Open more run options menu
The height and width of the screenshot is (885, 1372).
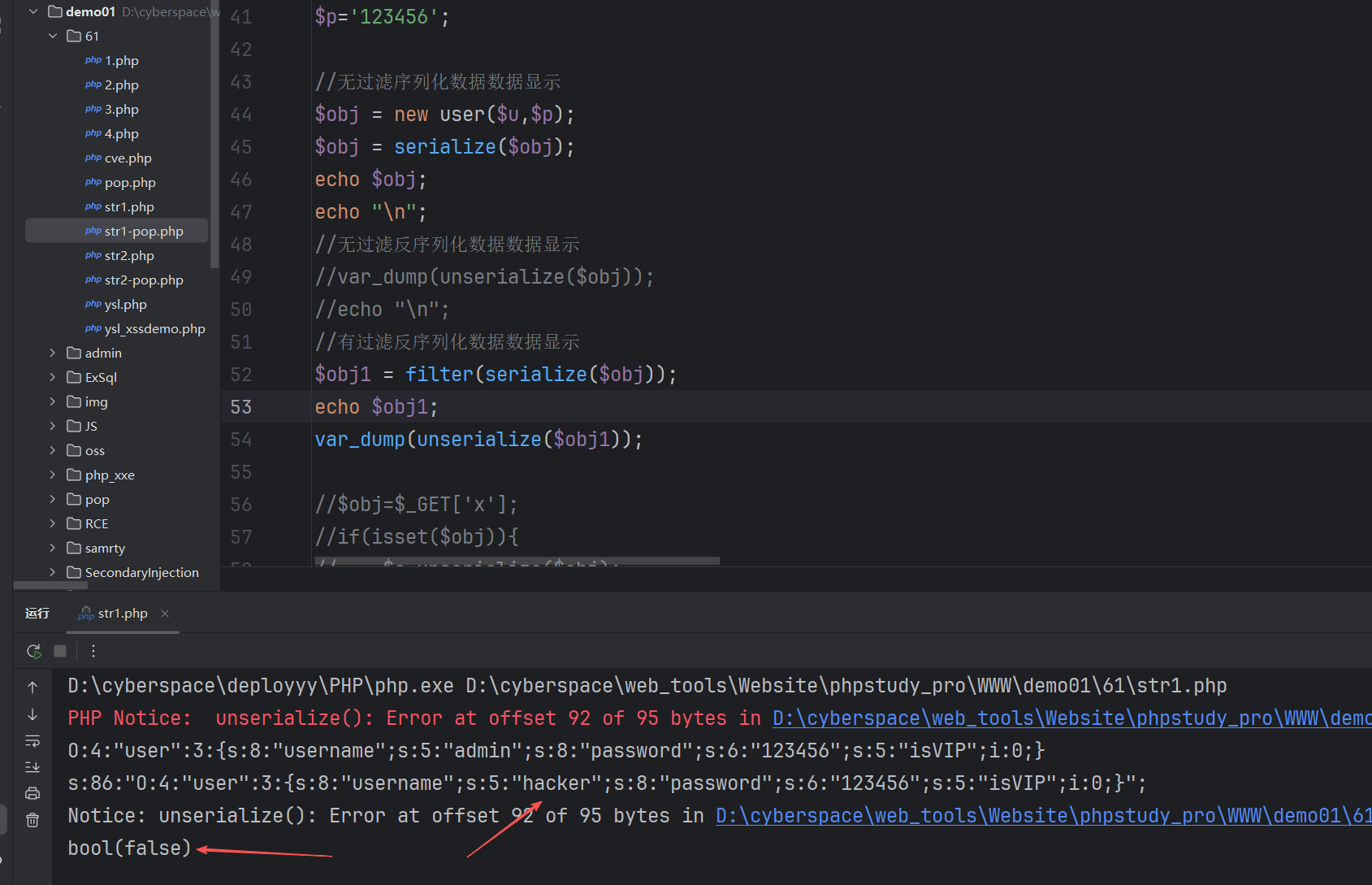93,651
